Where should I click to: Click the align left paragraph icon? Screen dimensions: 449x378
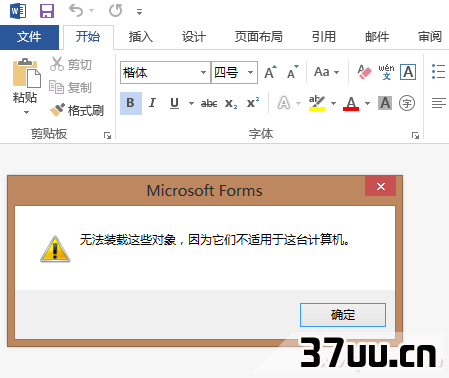click(439, 103)
